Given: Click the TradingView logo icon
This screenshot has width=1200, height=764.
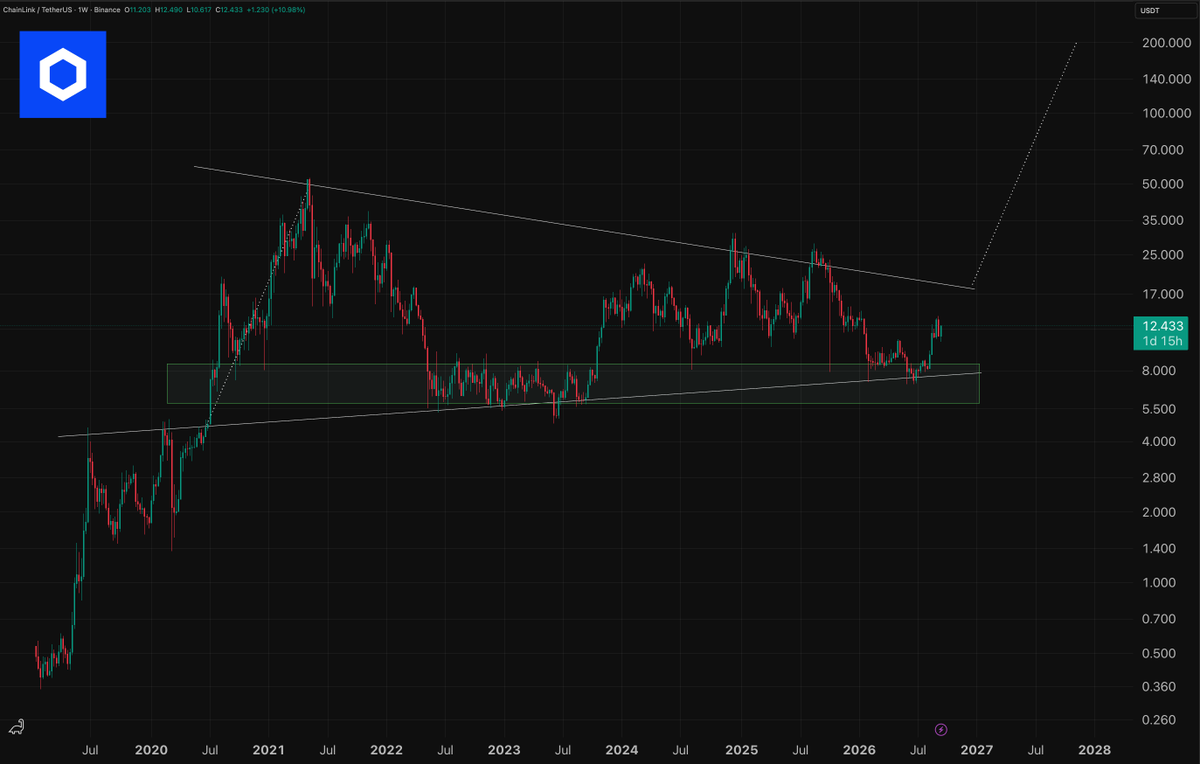Looking at the screenshot, I should tap(15, 727).
